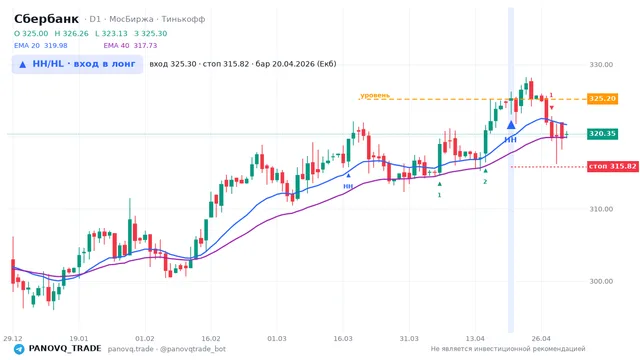Click the EMA 40 317.73 legend

pos(130,46)
